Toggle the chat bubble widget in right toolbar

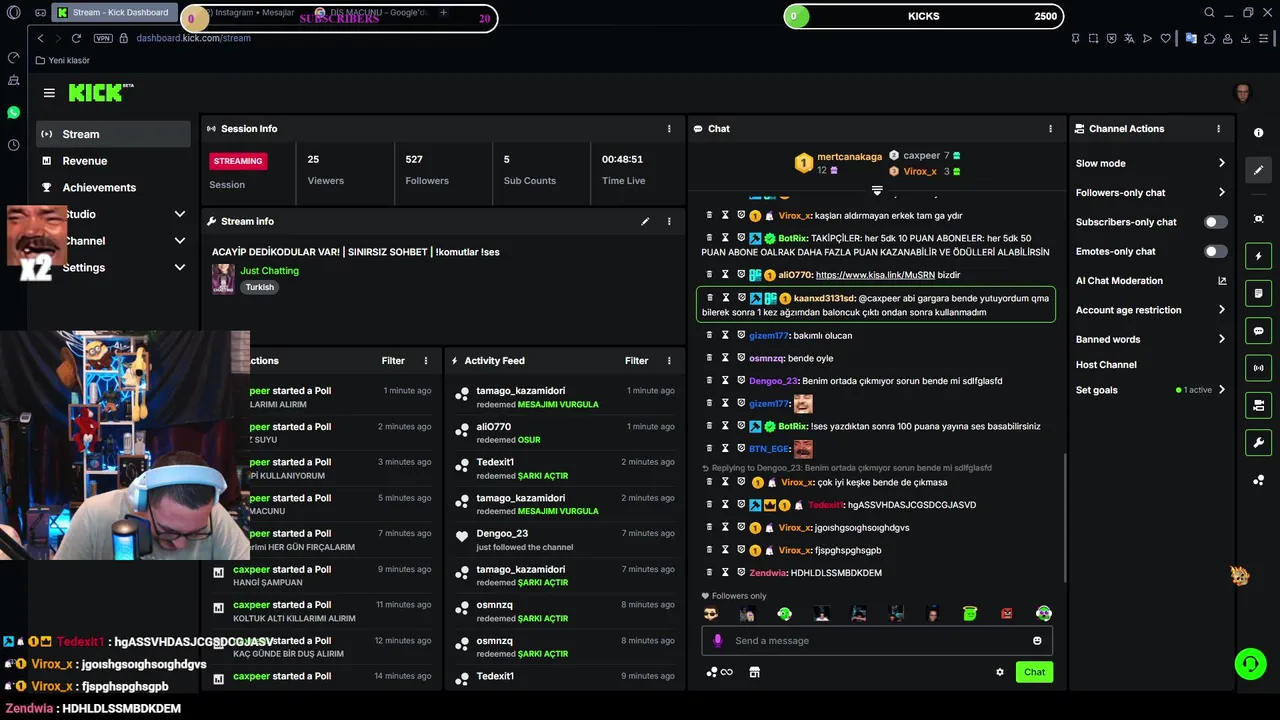[x=1259, y=331]
